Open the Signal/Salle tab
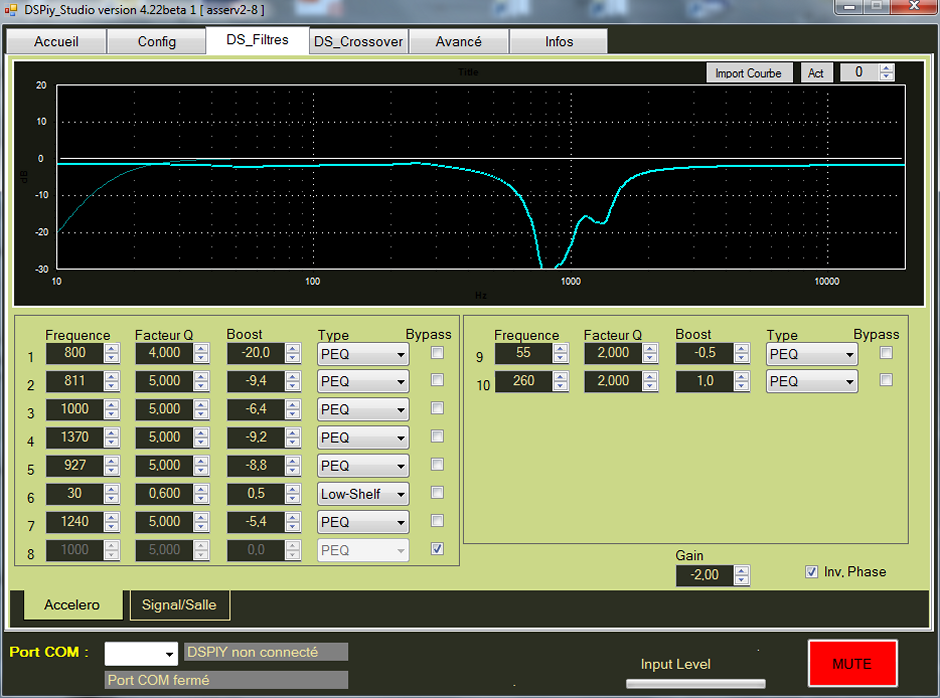The image size is (940, 698). [179, 605]
